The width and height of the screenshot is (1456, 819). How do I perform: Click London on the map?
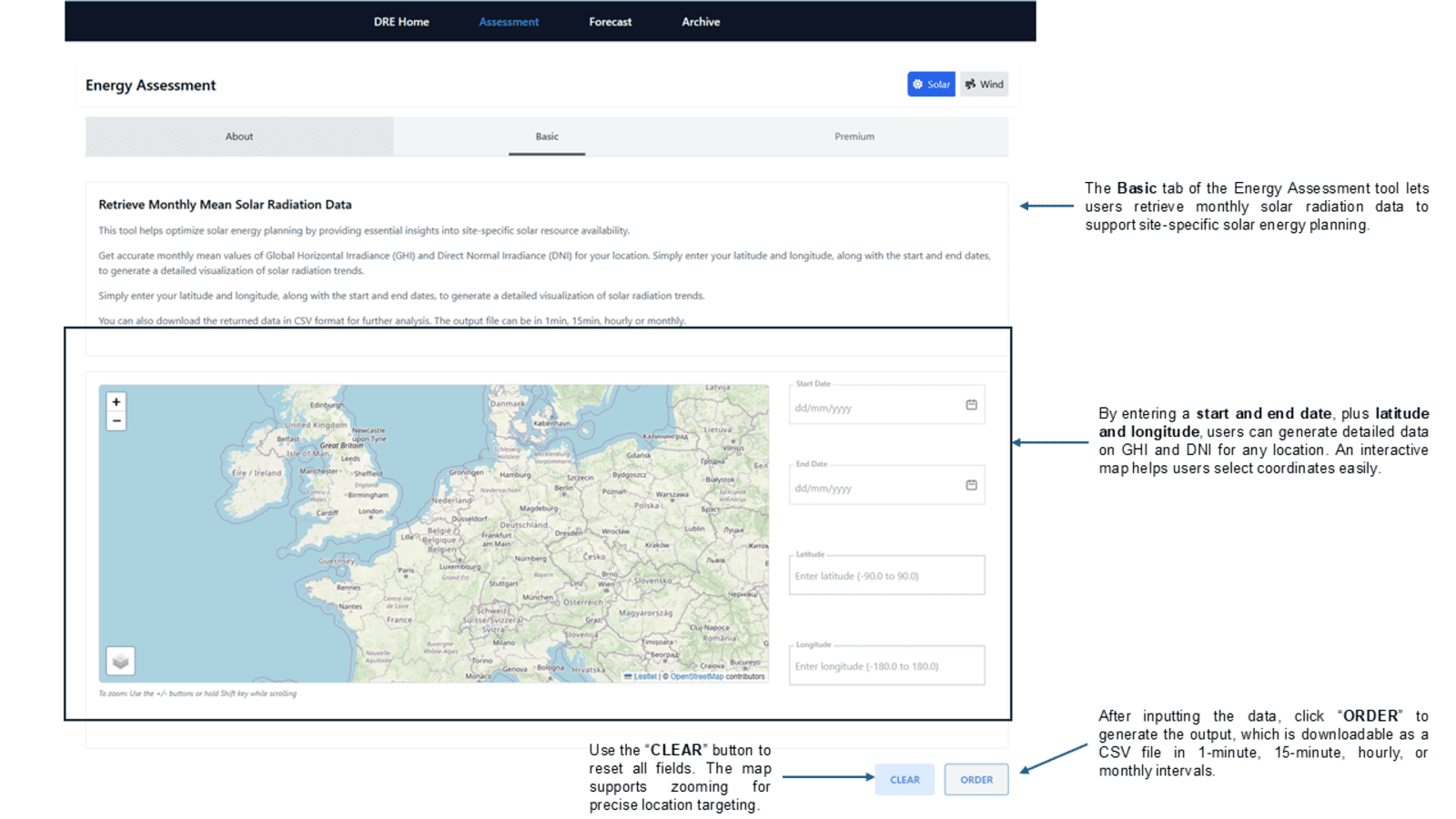tap(371, 511)
